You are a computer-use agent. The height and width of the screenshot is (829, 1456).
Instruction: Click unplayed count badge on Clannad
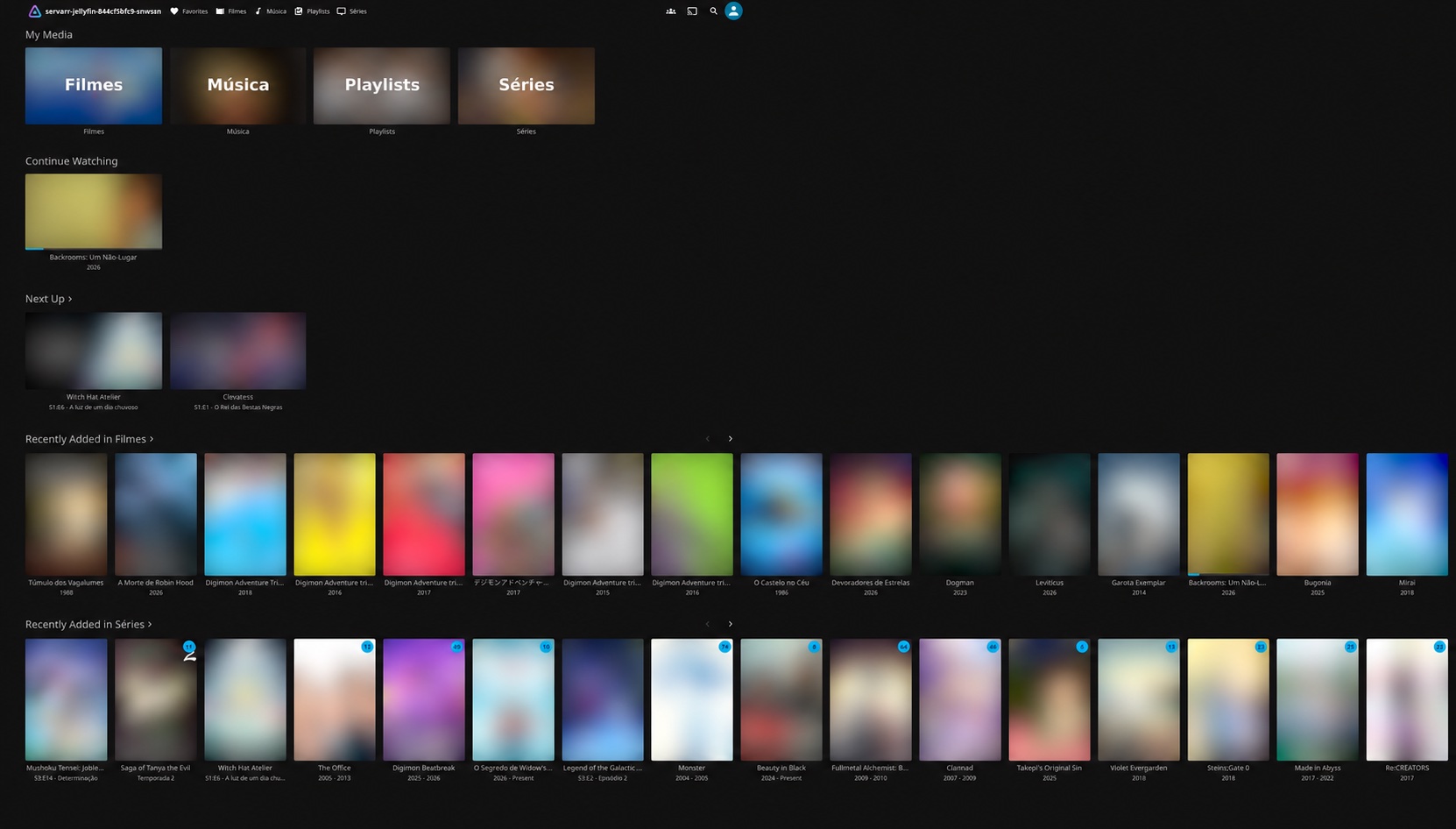[x=993, y=647]
